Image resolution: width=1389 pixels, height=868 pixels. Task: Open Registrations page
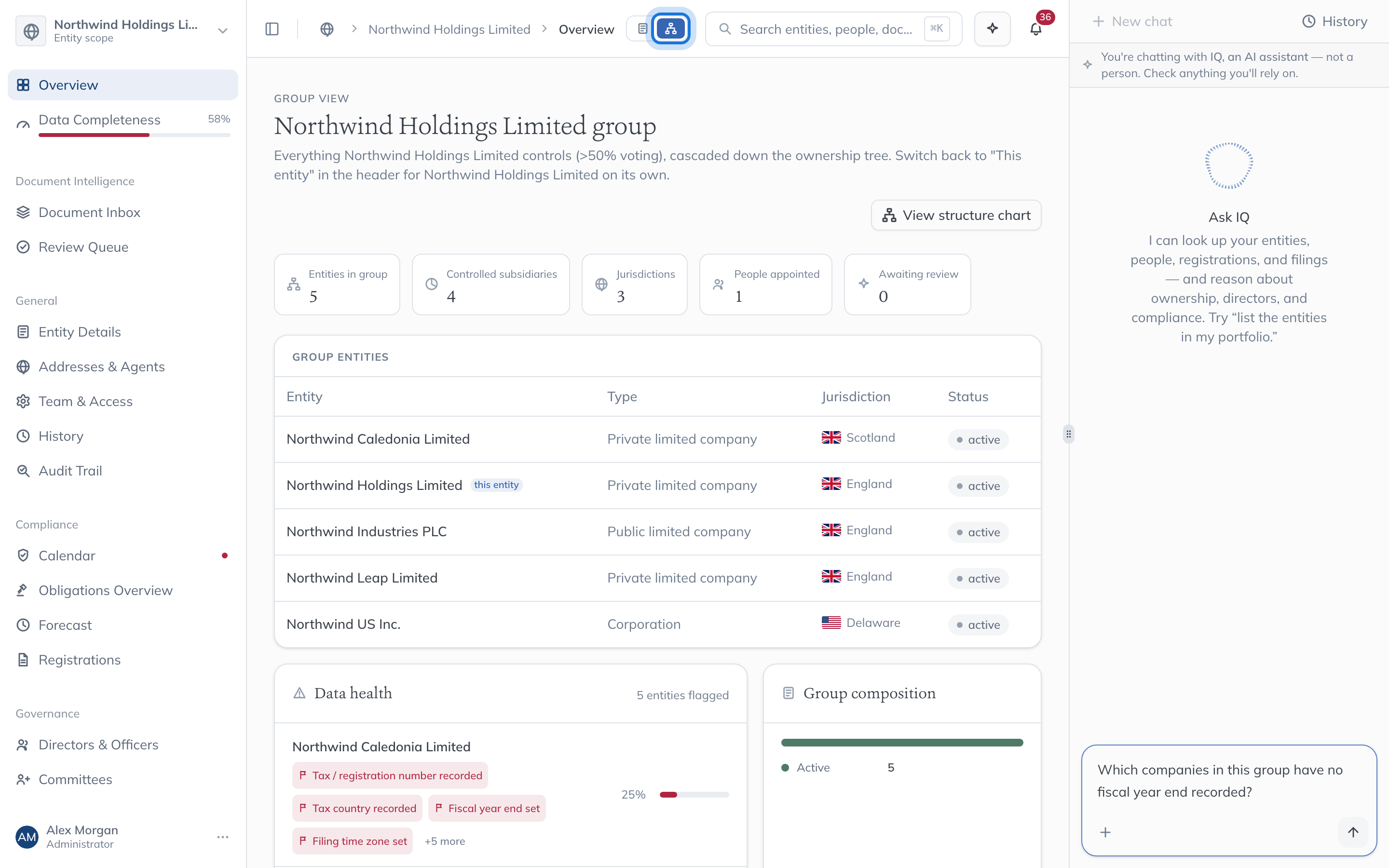(123, 660)
